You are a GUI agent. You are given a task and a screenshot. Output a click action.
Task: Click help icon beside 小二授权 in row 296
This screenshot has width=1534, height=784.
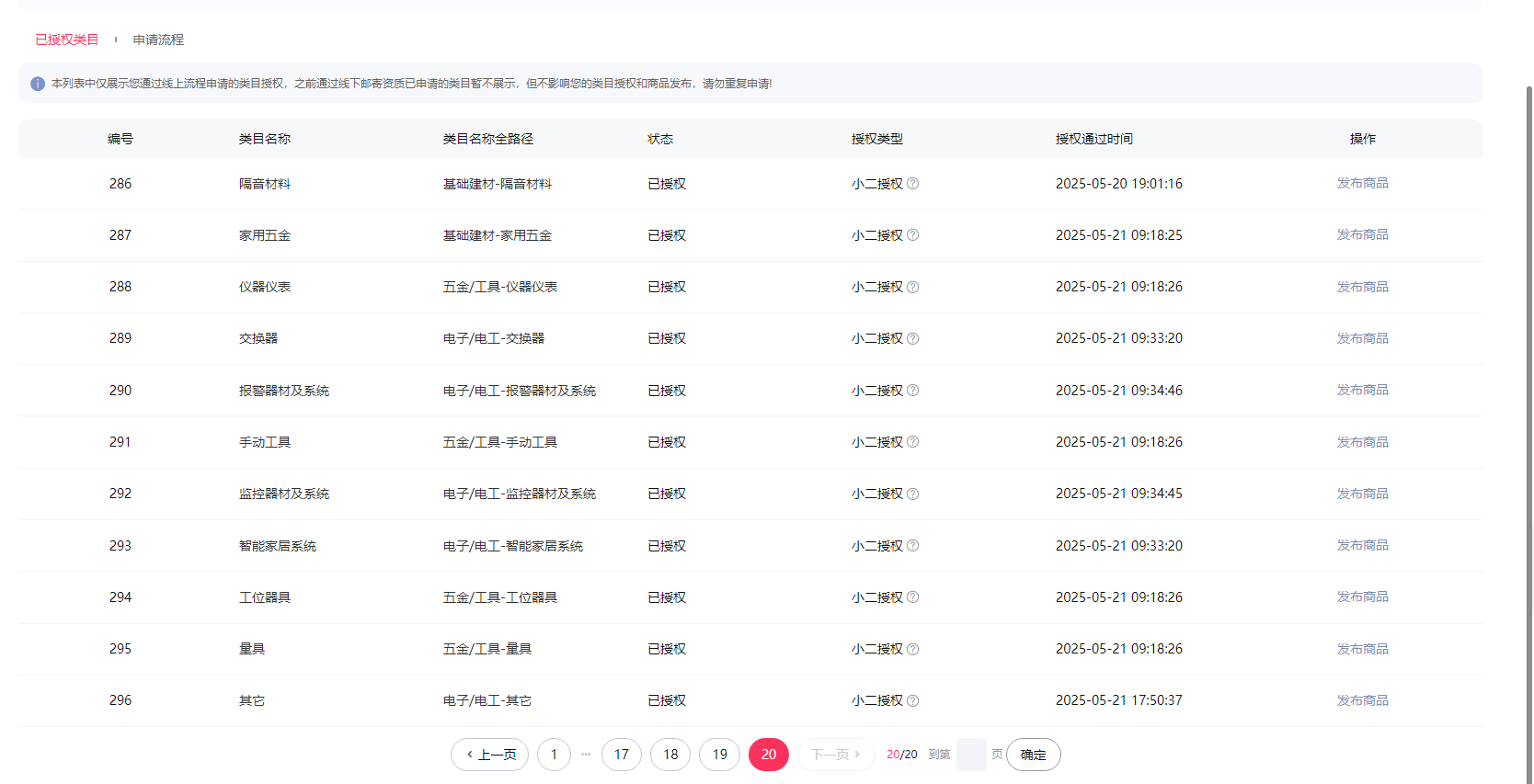[x=912, y=700]
